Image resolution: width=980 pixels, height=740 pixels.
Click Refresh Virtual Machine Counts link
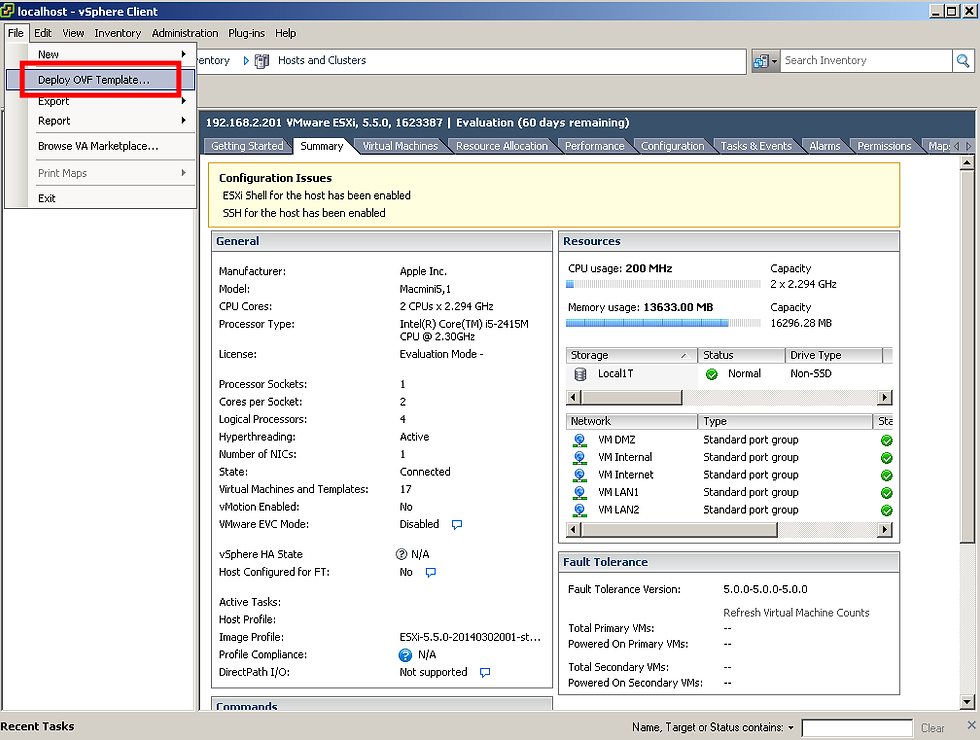pos(796,613)
